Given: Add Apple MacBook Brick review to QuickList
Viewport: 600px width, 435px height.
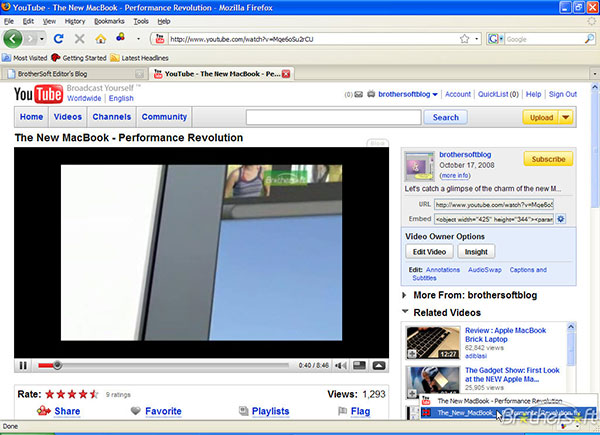Looking at the screenshot, I should [x=412, y=354].
